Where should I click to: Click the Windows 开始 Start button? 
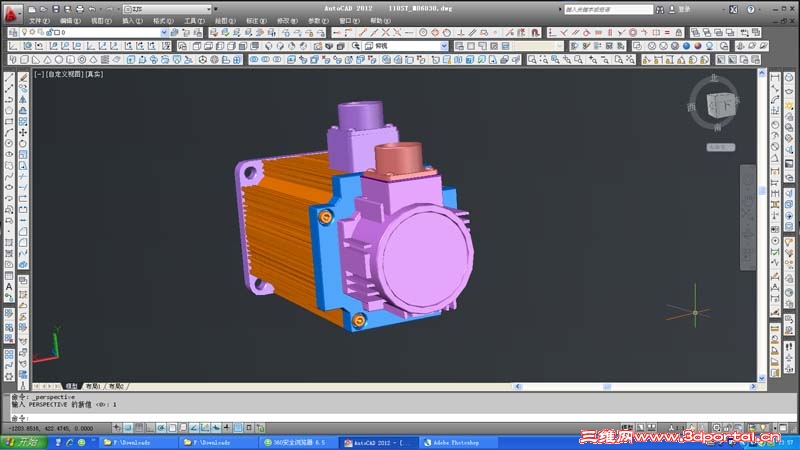(x=23, y=442)
